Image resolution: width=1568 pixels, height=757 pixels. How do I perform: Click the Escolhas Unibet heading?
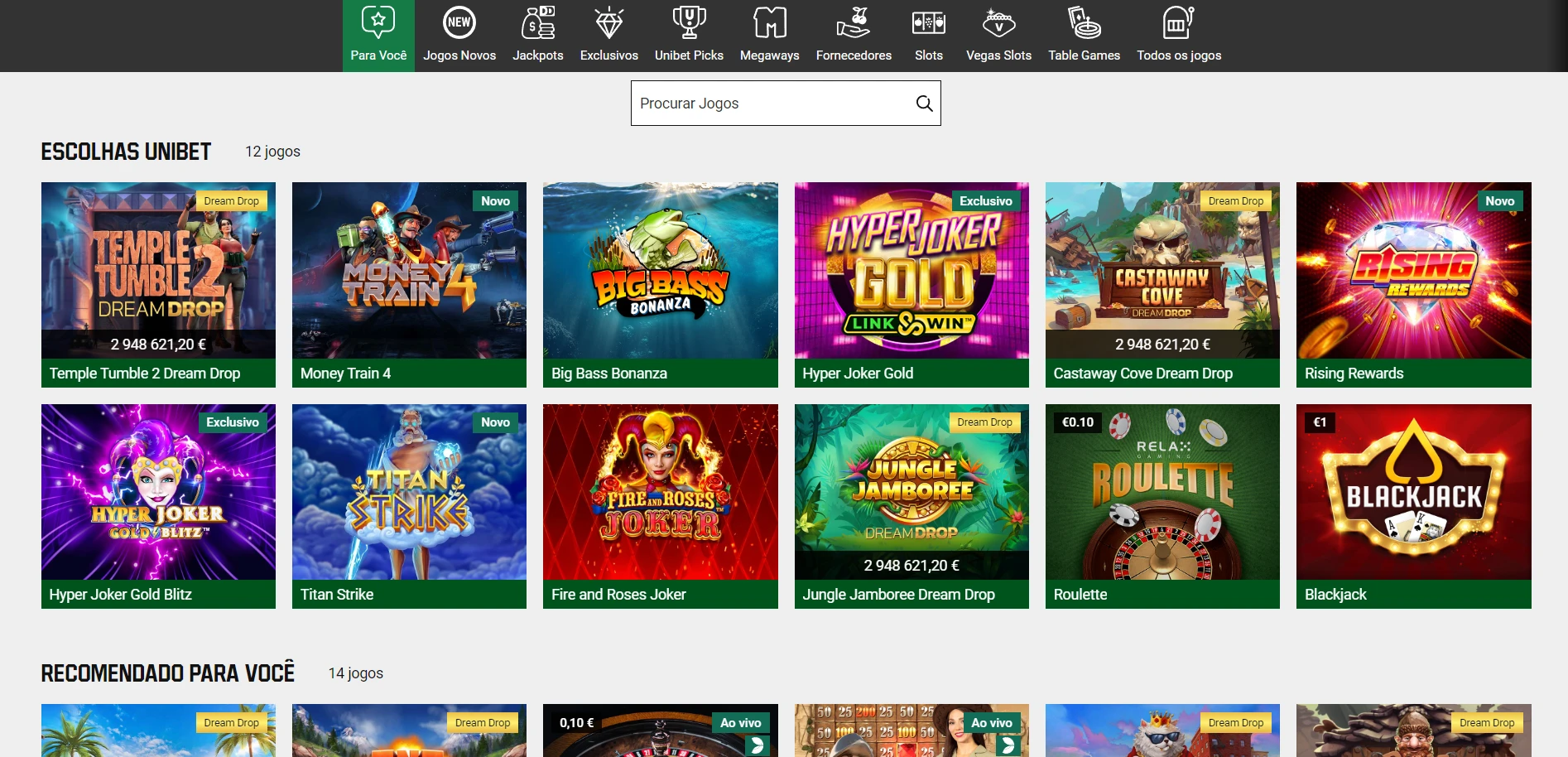(x=126, y=152)
